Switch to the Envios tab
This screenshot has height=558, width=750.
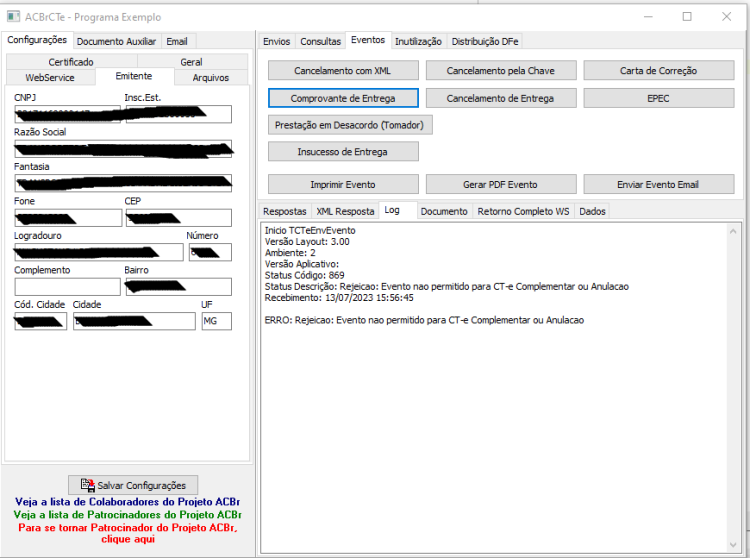pos(276,42)
